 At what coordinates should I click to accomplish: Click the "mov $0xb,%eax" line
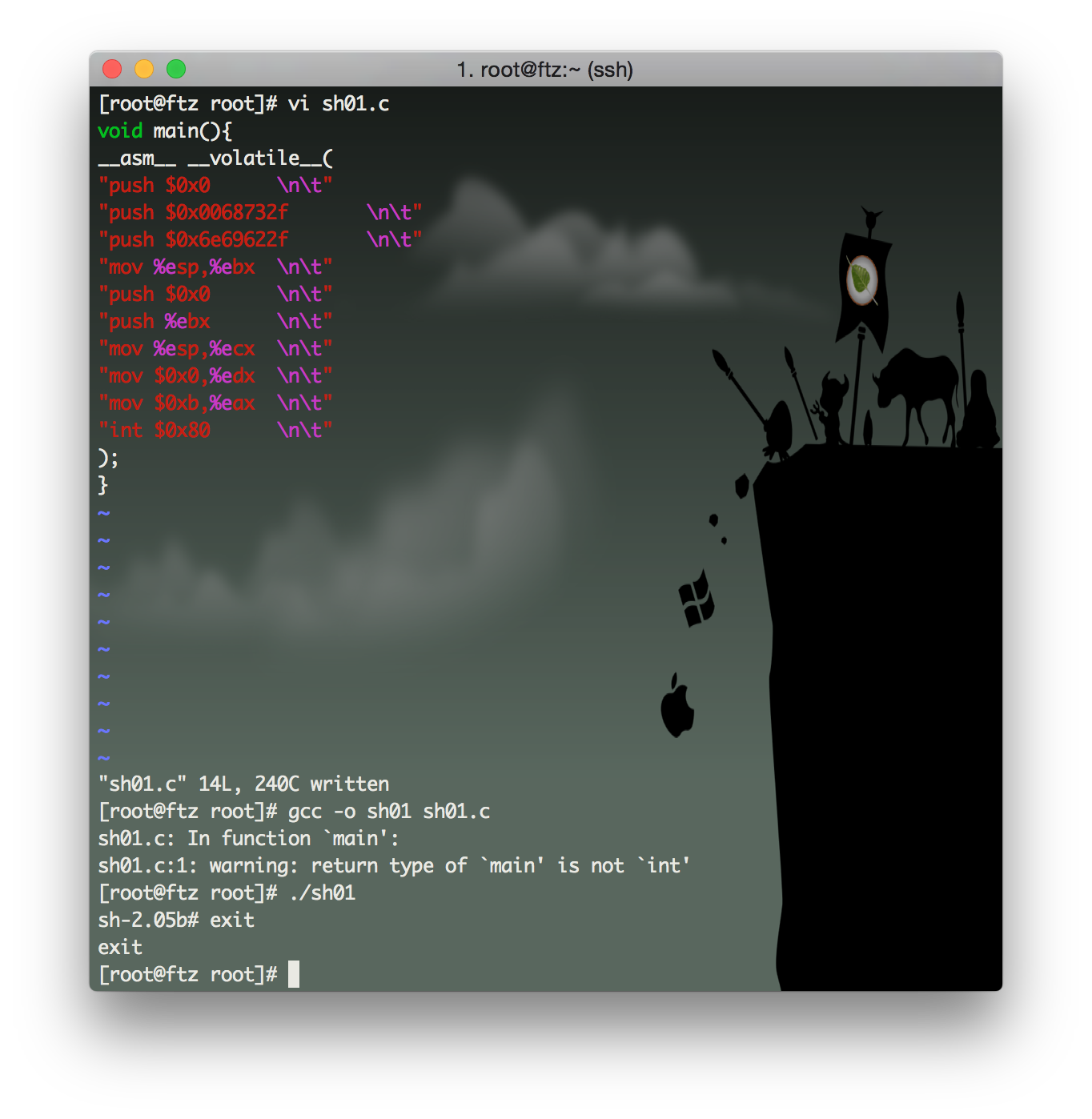(x=215, y=403)
